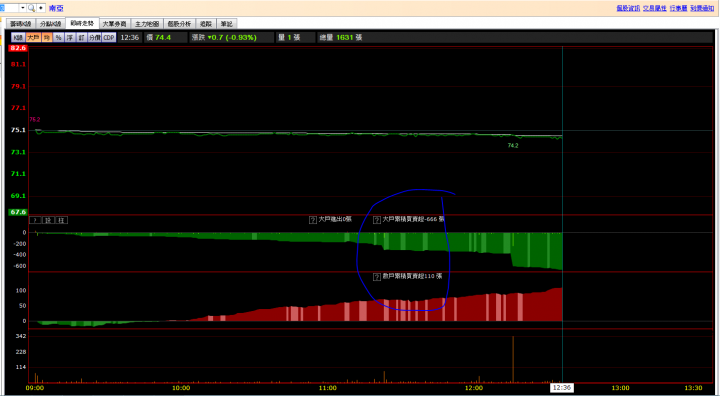720x396 pixels.
Task: Open the 個股資訊 link
Action: (628, 8)
